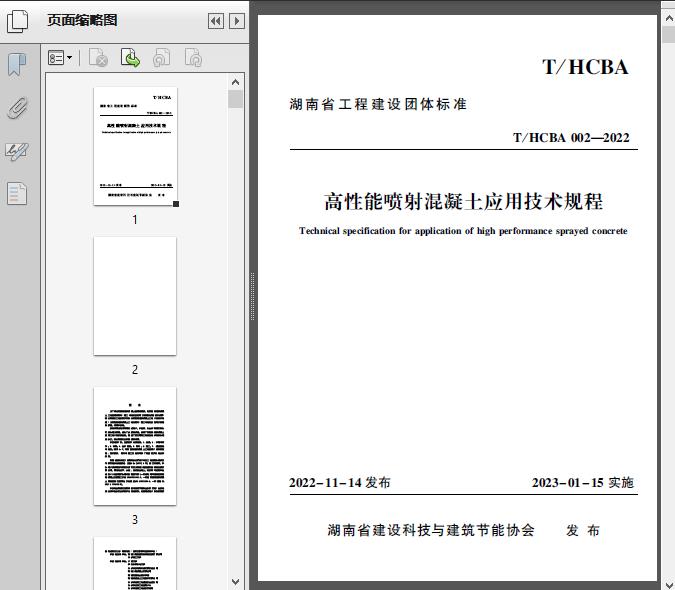Viewport: 675px width, 590px height.
Task: Select page 1 thumbnail
Action: pyautogui.click(x=135, y=146)
